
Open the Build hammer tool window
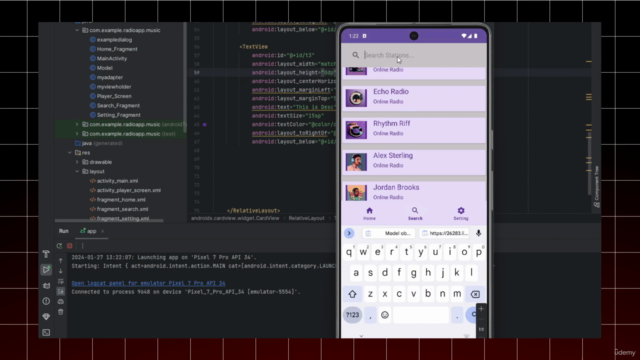tap(46, 254)
